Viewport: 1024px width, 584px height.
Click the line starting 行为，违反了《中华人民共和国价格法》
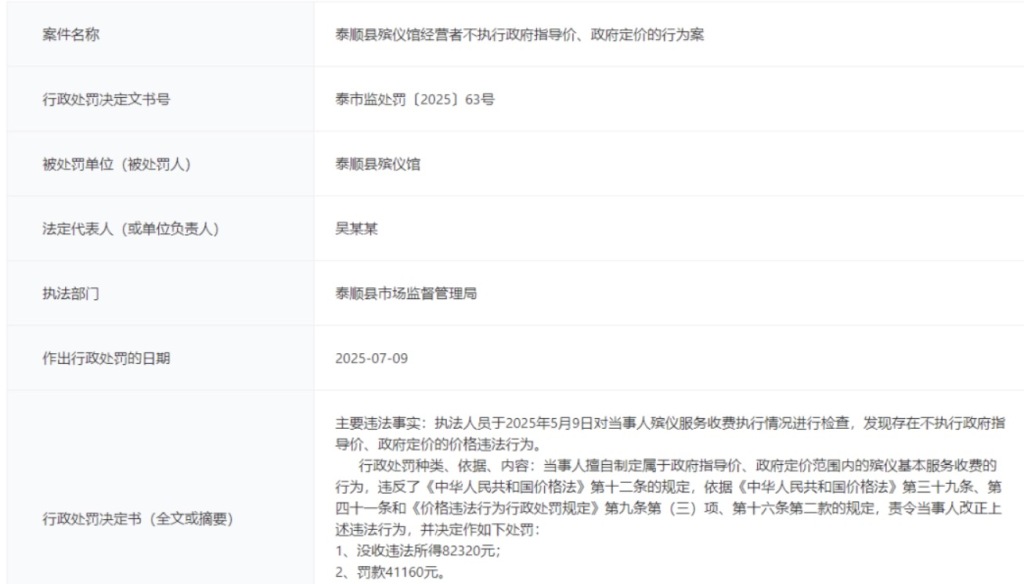pyautogui.click(x=668, y=487)
